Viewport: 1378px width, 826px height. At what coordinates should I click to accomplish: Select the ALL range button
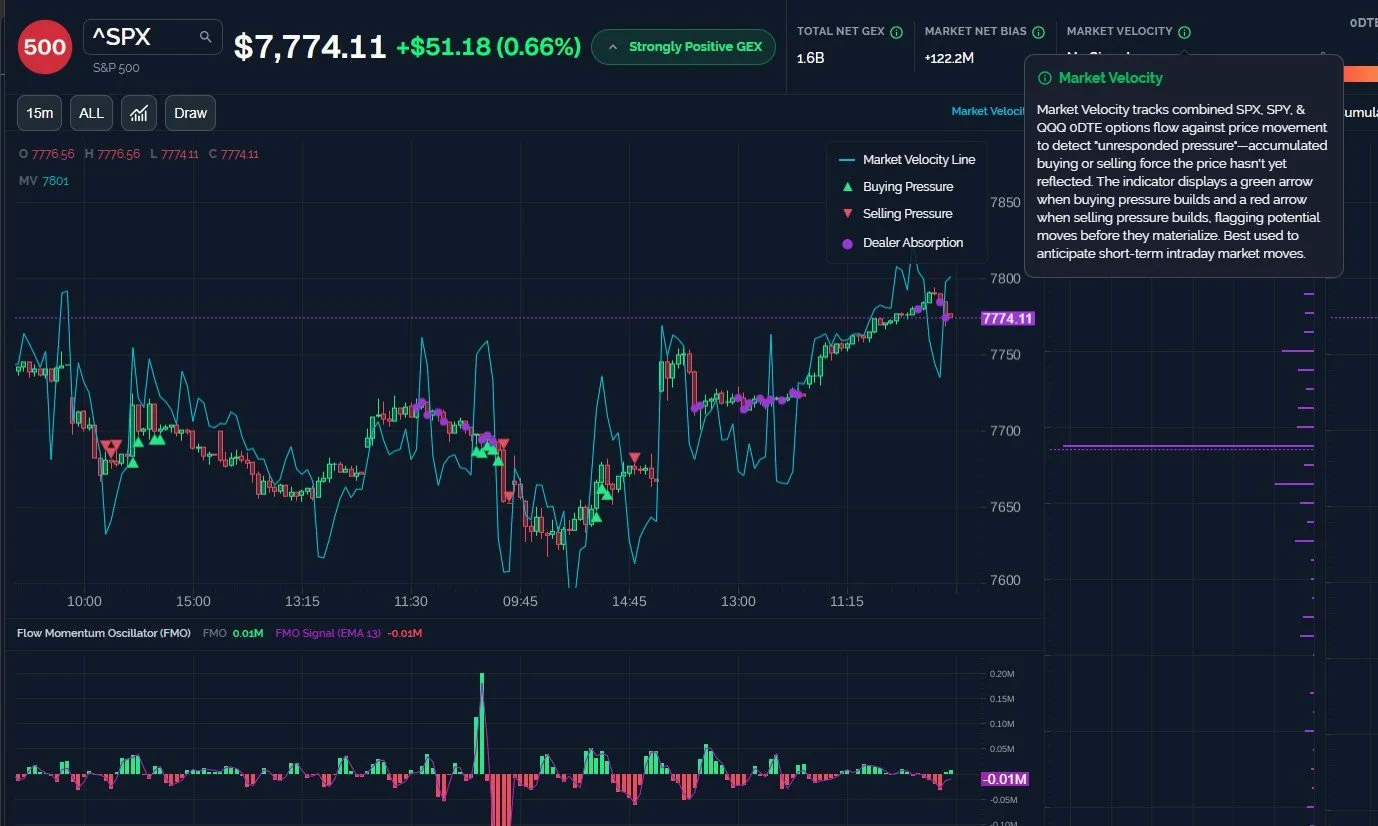[91, 113]
